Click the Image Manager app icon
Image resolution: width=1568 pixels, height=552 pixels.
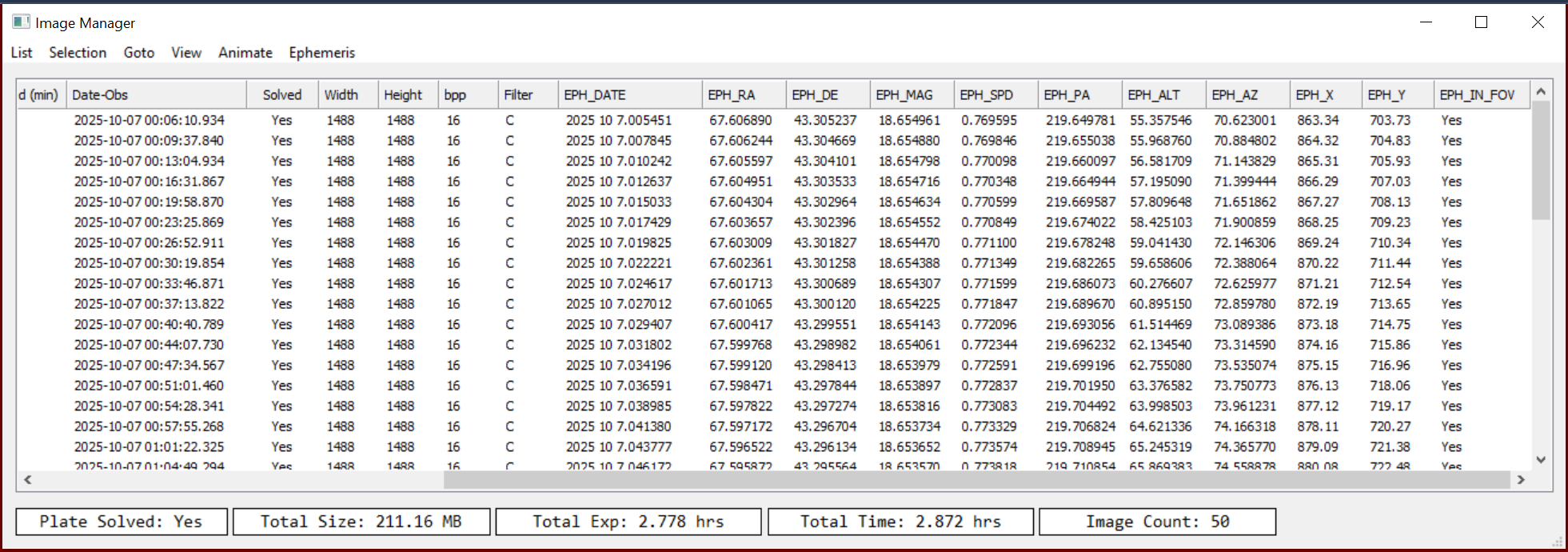tap(21, 22)
